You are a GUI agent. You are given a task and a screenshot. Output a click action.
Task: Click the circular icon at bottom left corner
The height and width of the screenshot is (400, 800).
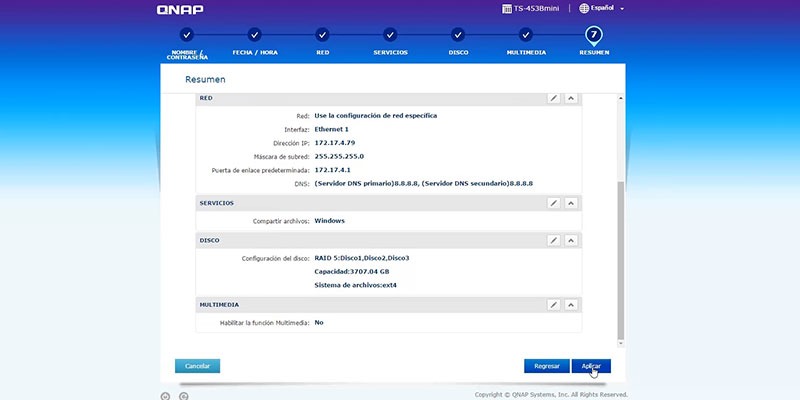point(165,396)
